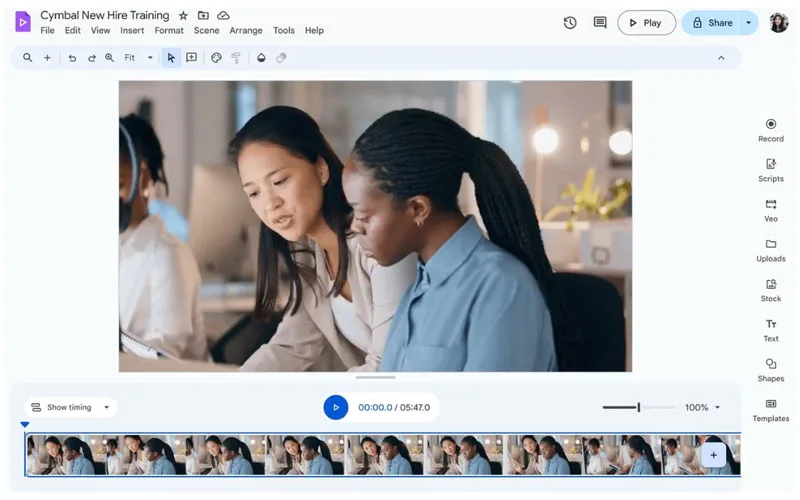Click the Play button in header
800x500 pixels.
tap(646, 23)
